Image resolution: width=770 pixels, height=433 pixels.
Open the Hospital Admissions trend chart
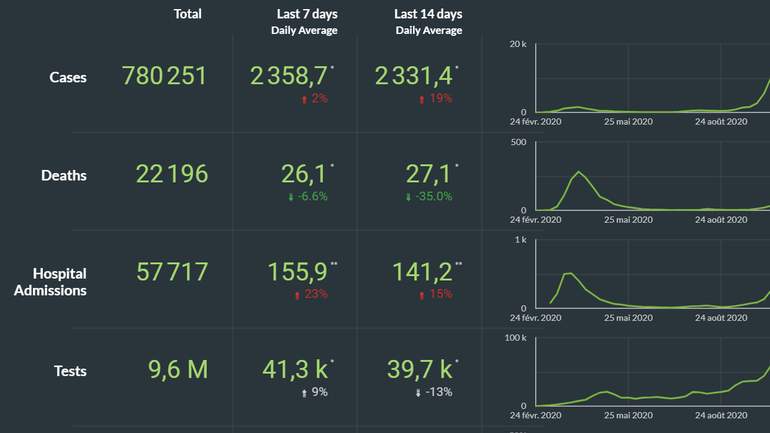650,276
